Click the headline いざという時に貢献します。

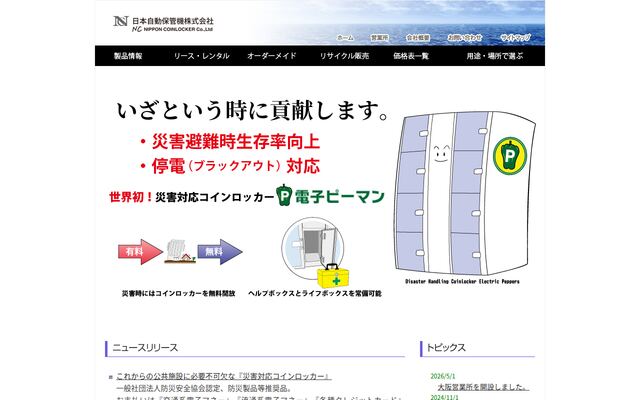(x=252, y=111)
